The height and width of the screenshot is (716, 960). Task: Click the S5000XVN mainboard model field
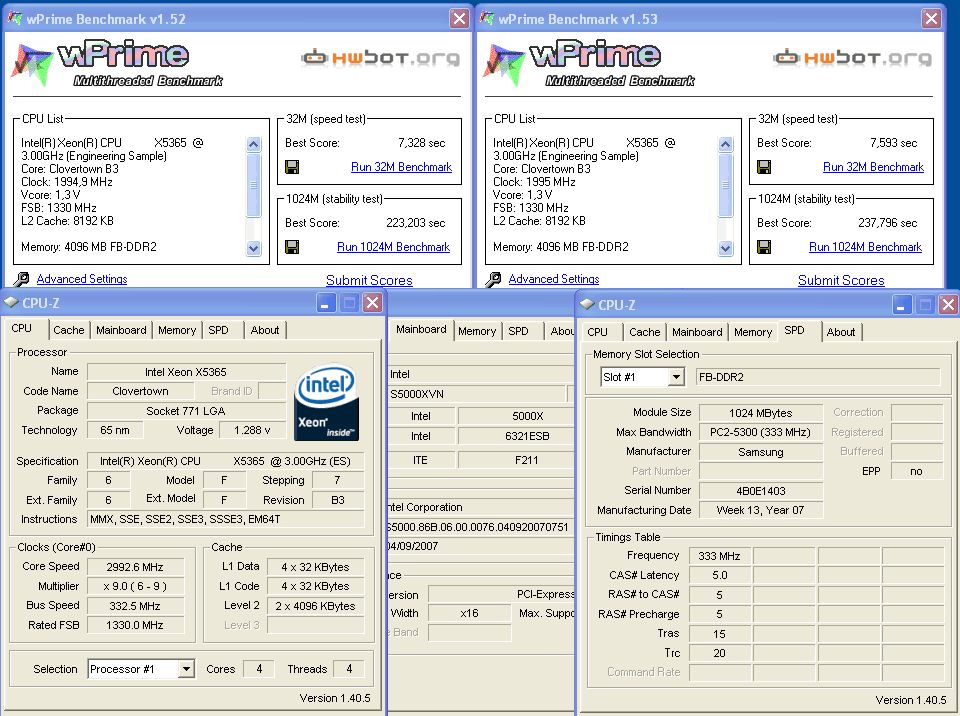point(476,394)
